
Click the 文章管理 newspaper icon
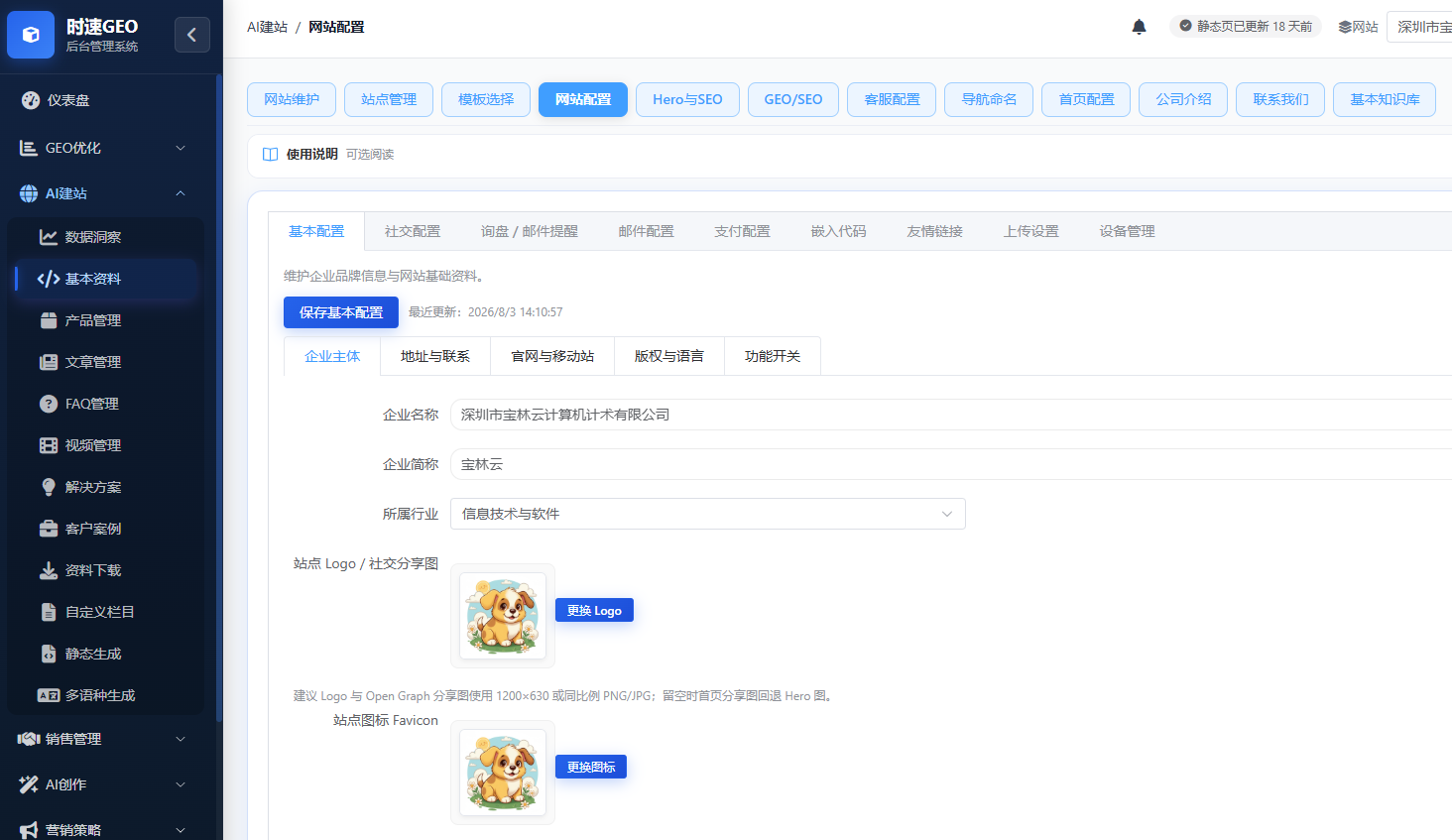tap(49, 362)
